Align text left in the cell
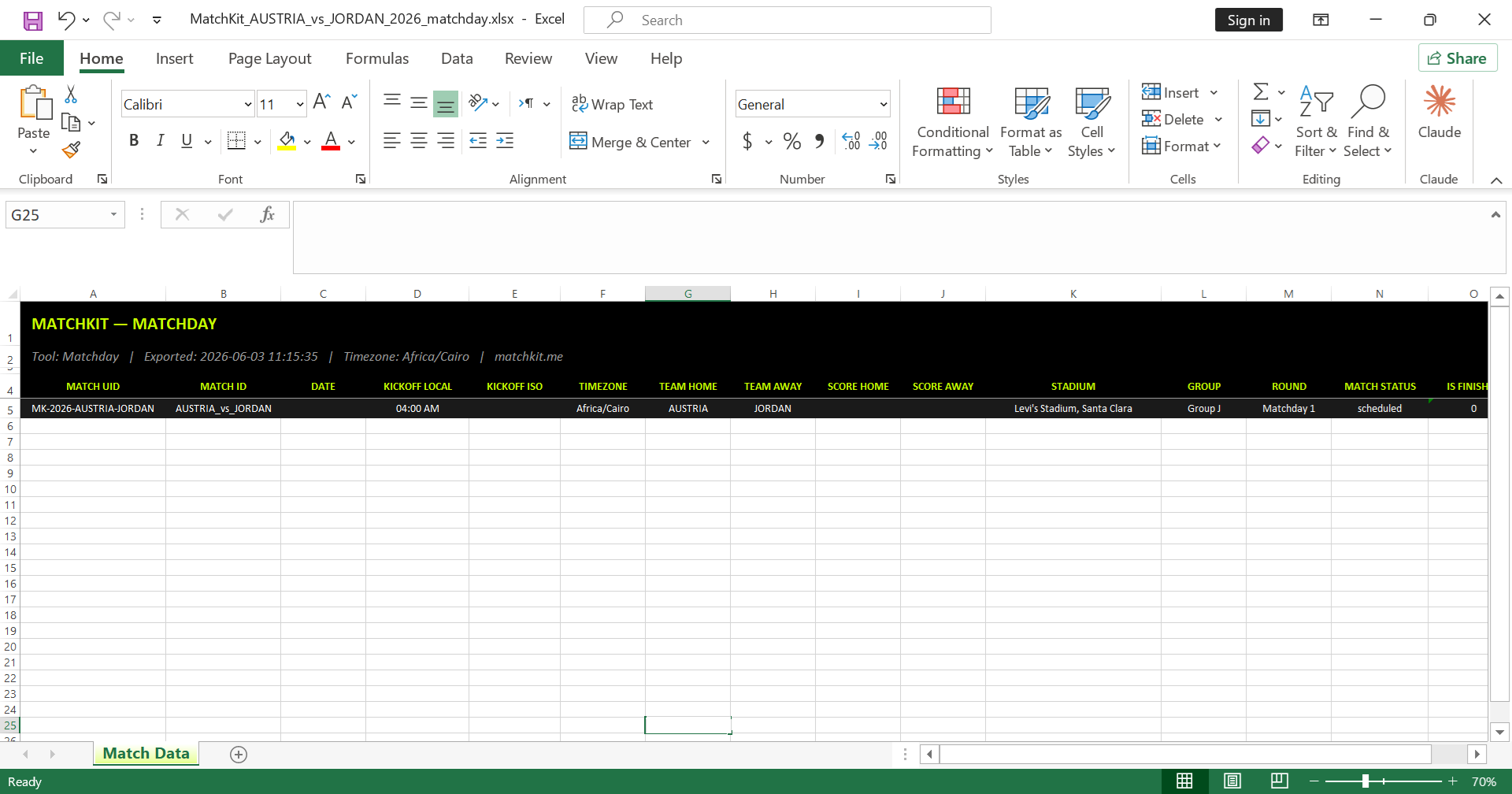The image size is (1512, 794). 392,141
